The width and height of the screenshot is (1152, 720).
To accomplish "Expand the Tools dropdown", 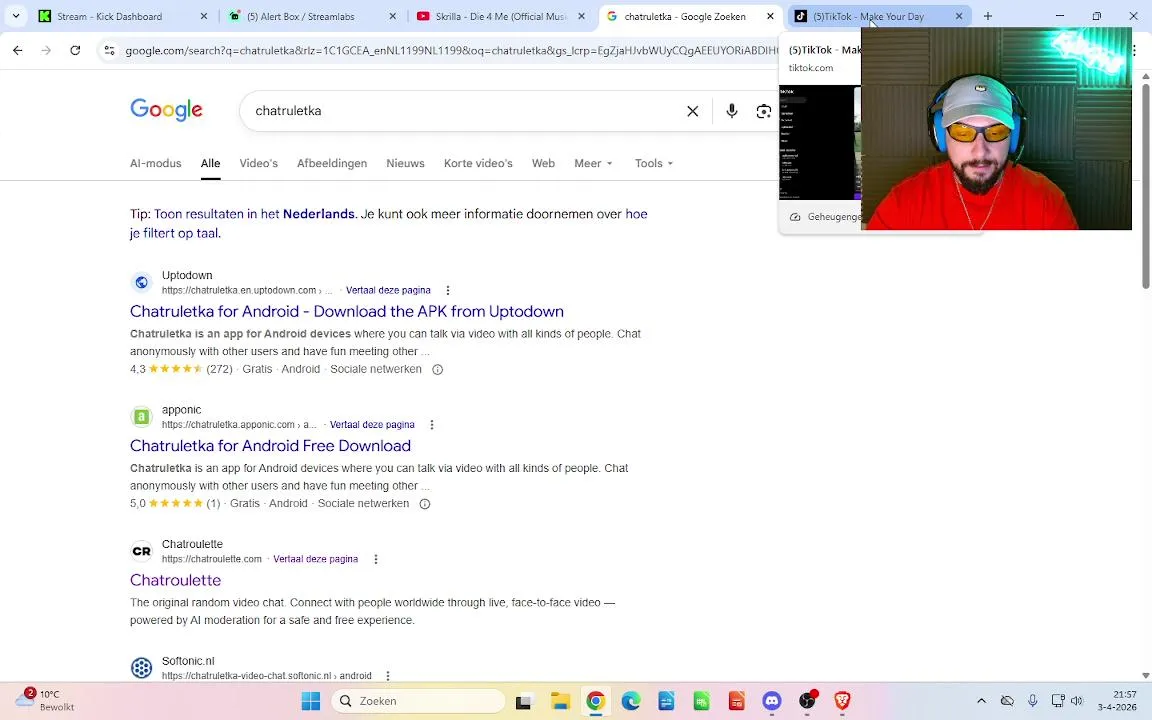I will click(654, 164).
